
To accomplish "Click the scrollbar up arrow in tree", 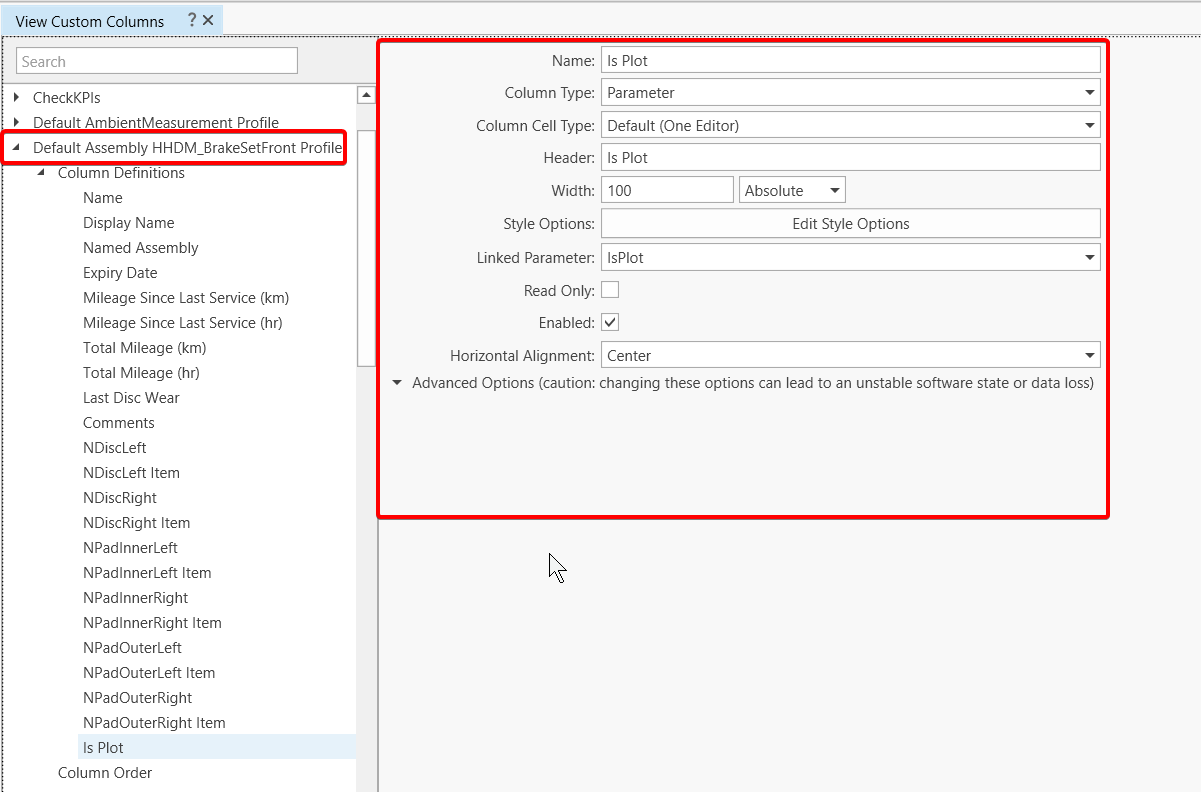I will coord(366,96).
